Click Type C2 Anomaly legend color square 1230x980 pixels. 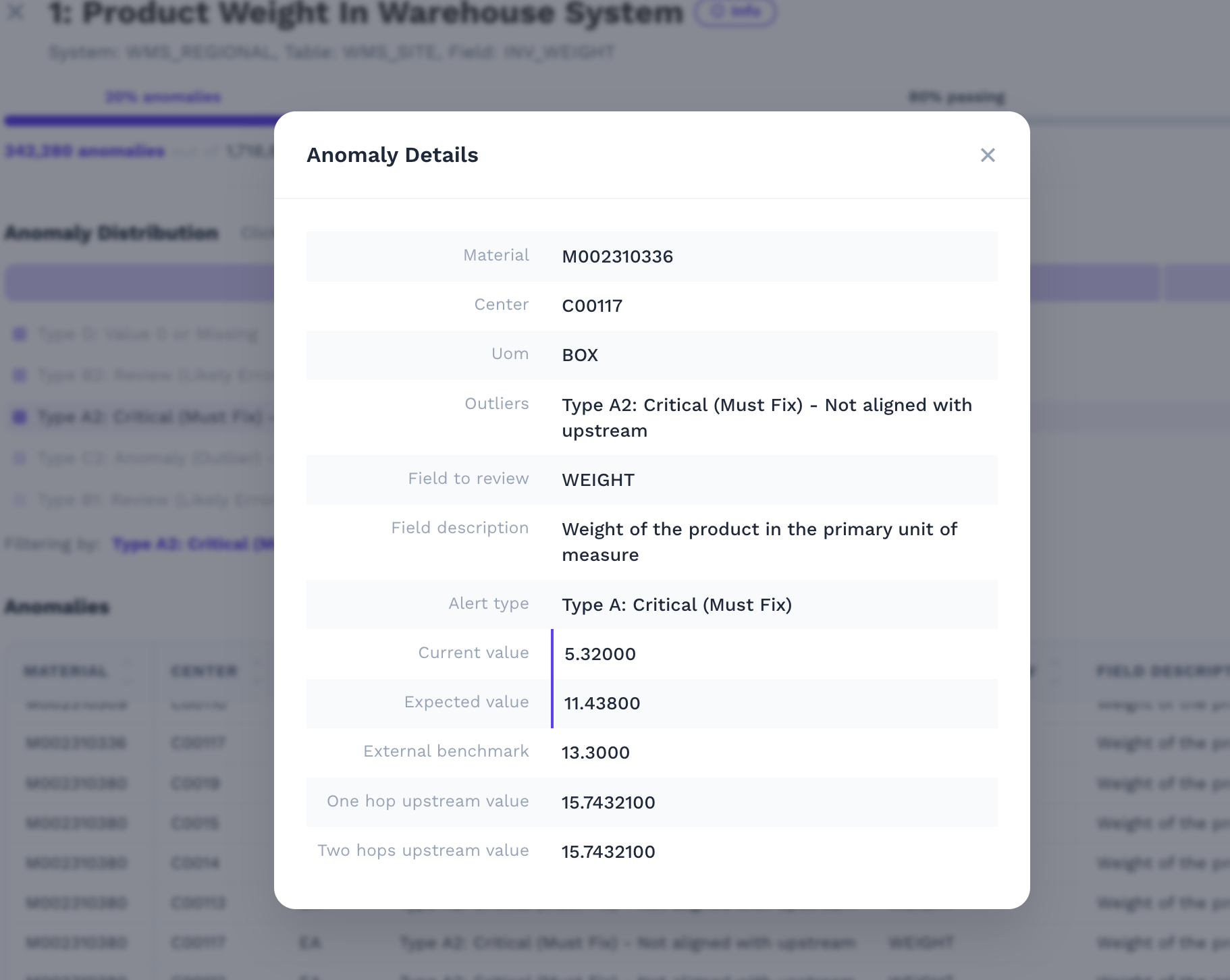click(20, 459)
